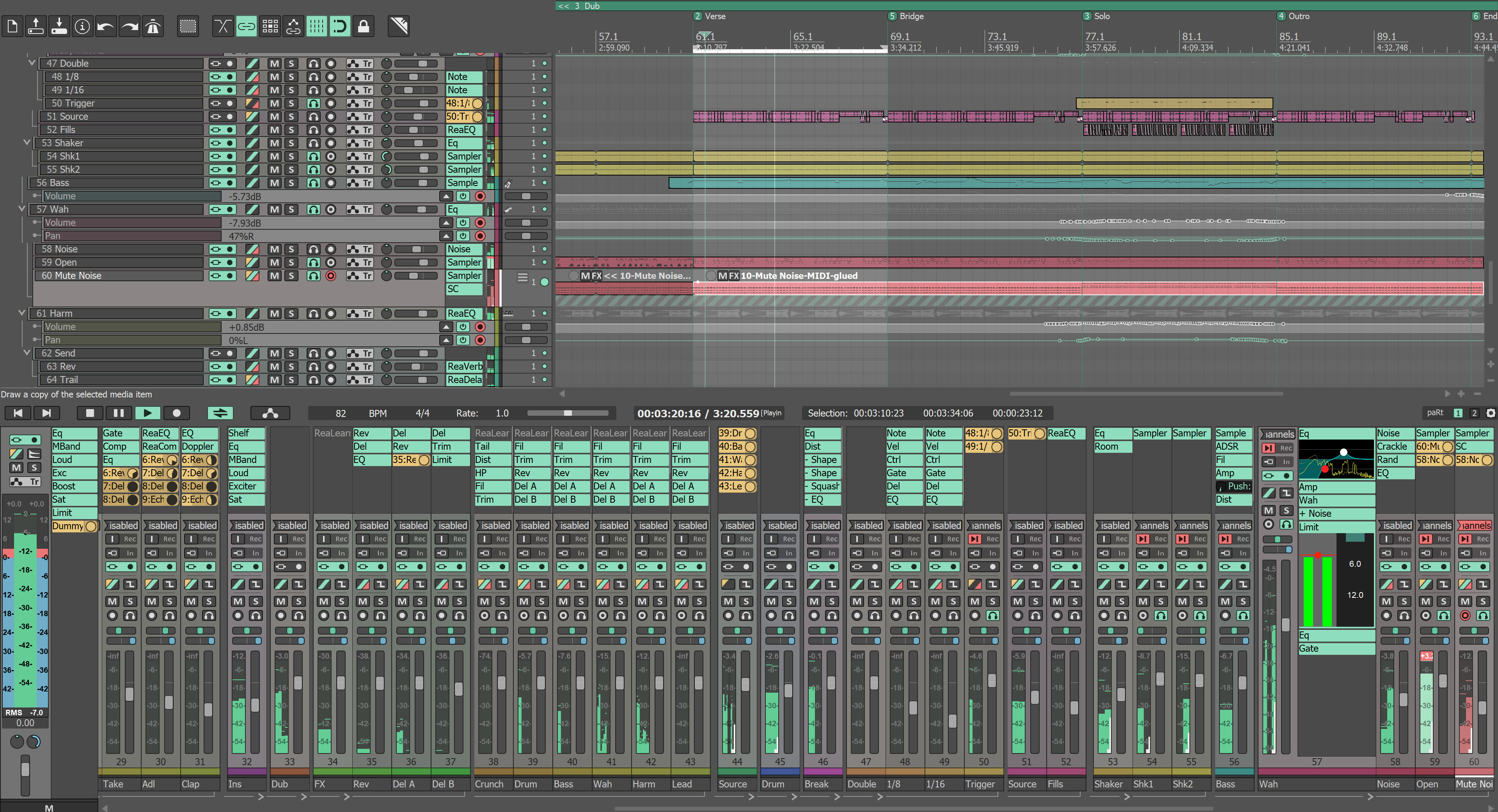The image size is (1498, 812).
Task: Toggle arm on 56 Bass Volume envelope
Action: click(x=480, y=196)
